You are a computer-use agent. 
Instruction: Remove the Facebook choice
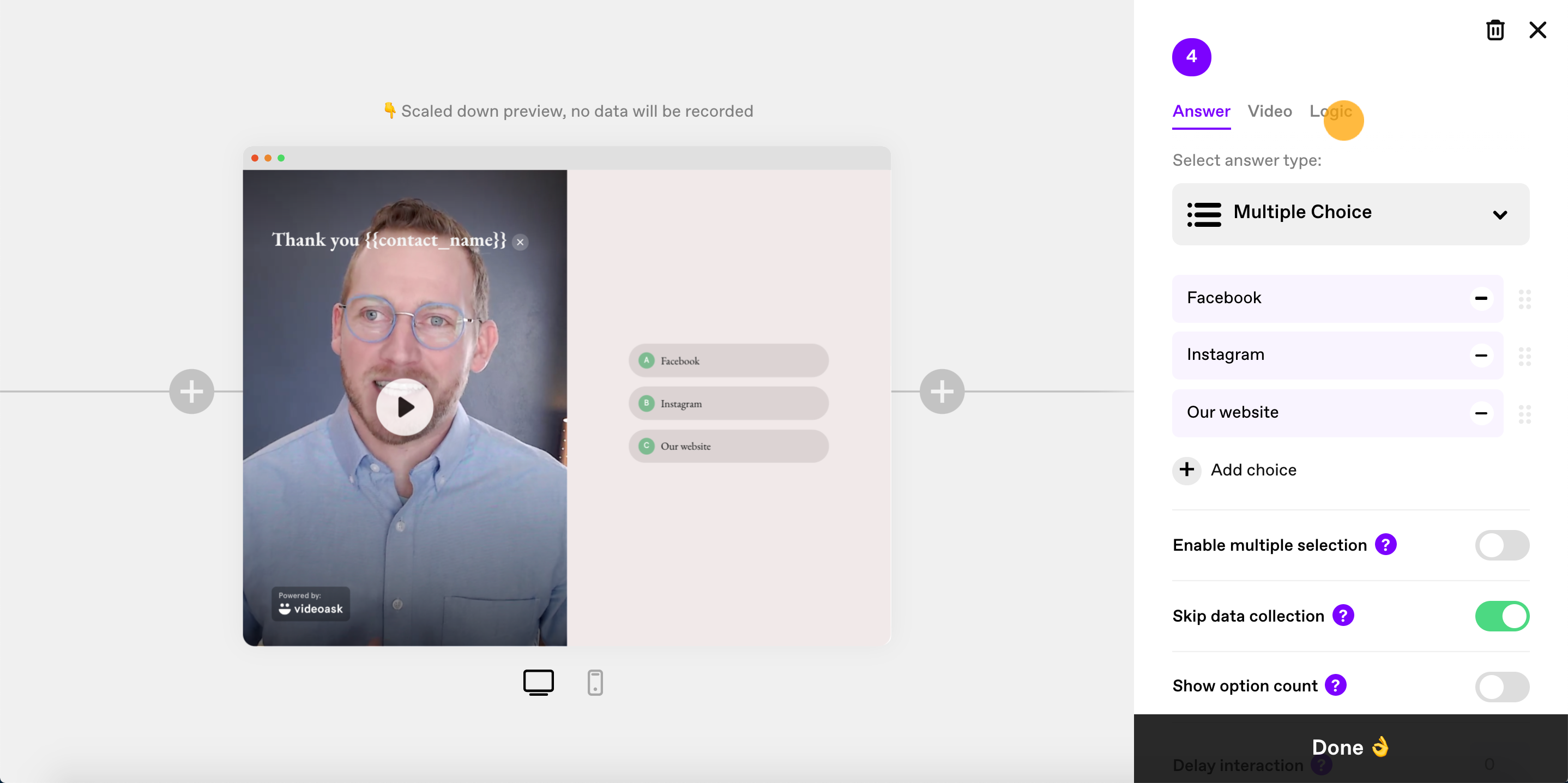coord(1481,298)
